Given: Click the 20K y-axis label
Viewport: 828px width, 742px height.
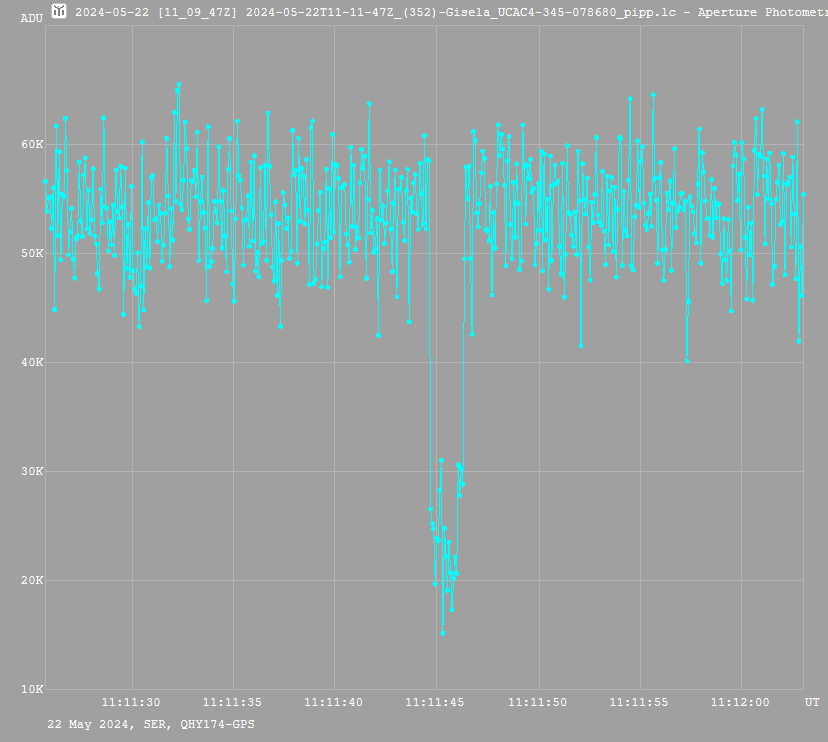Looking at the screenshot, I should pyautogui.click(x=32, y=580).
